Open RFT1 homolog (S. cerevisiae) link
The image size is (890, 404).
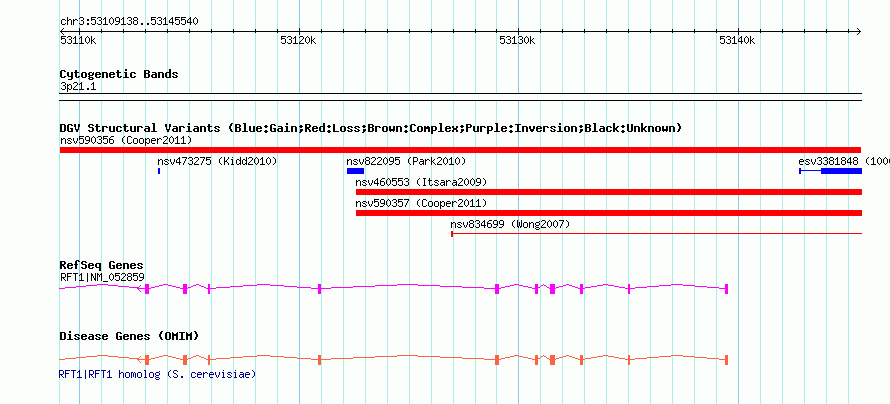(x=157, y=374)
